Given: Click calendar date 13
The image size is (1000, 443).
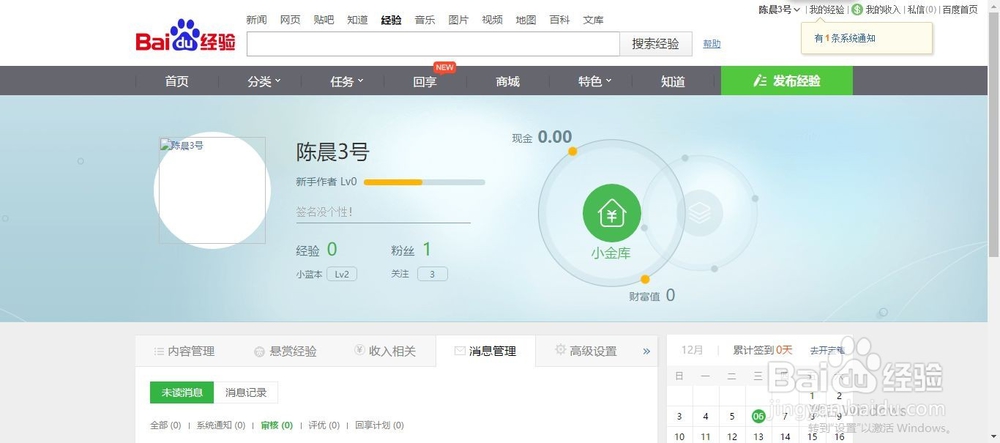Looking at the screenshot, I should 758,437.
